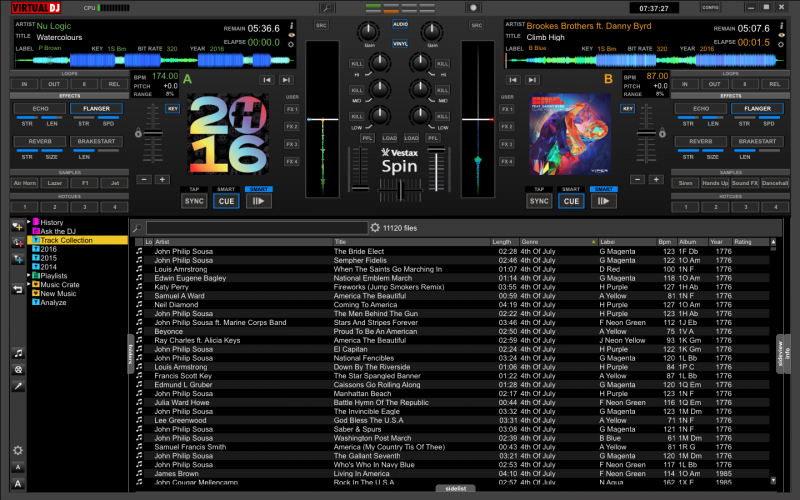Viewport: 800px width, 500px height.
Task: Open the sideview info tab on right edge
Action: point(783,354)
